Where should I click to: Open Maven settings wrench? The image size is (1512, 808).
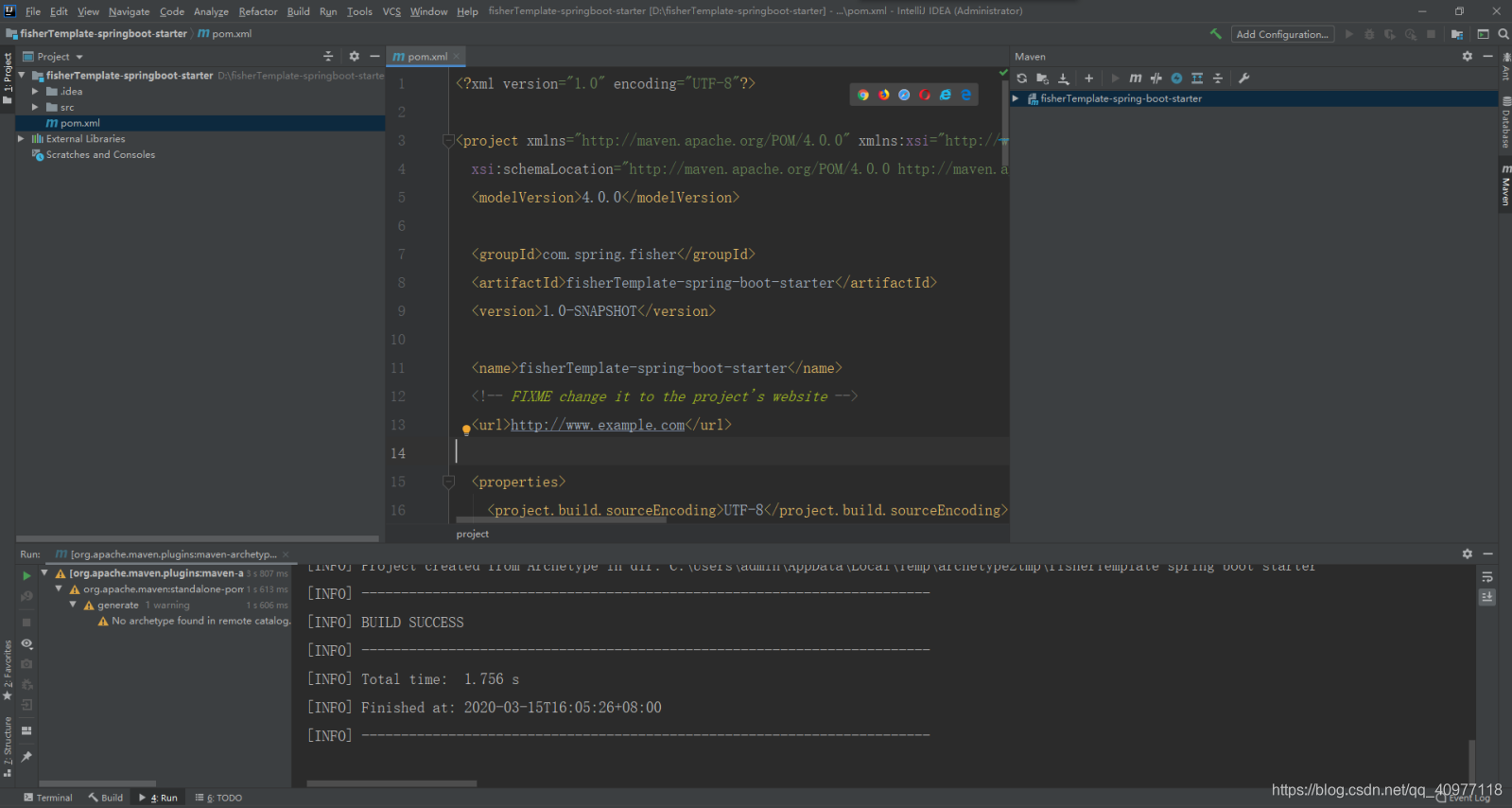[1243, 79]
